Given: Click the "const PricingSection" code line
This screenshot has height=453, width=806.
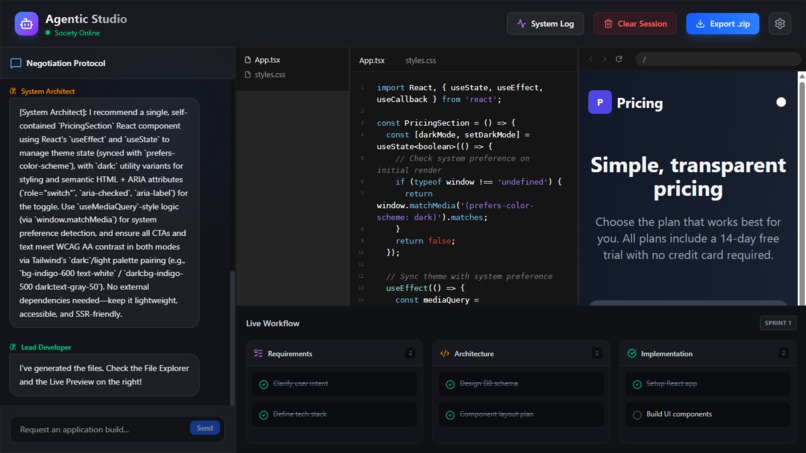Looking at the screenshot, I should coord(446,123).
